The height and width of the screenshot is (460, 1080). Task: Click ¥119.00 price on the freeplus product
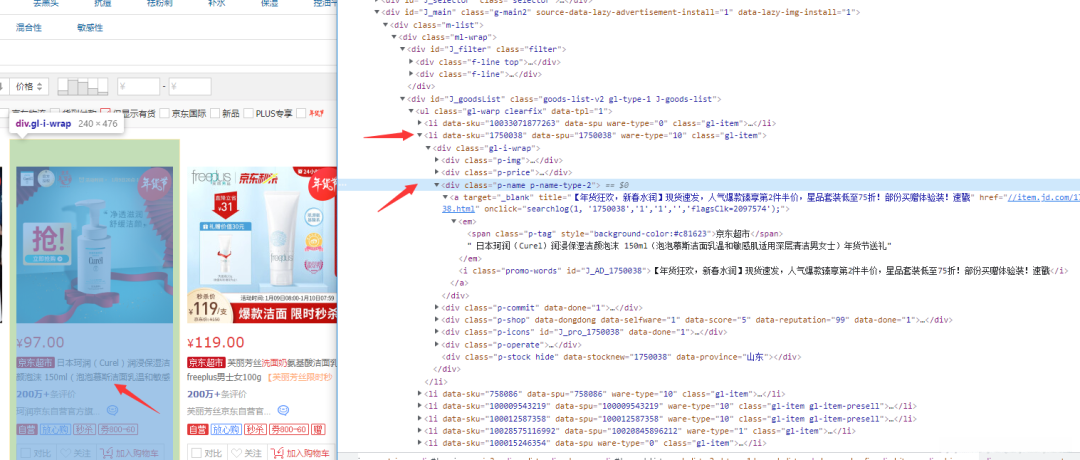216,342
